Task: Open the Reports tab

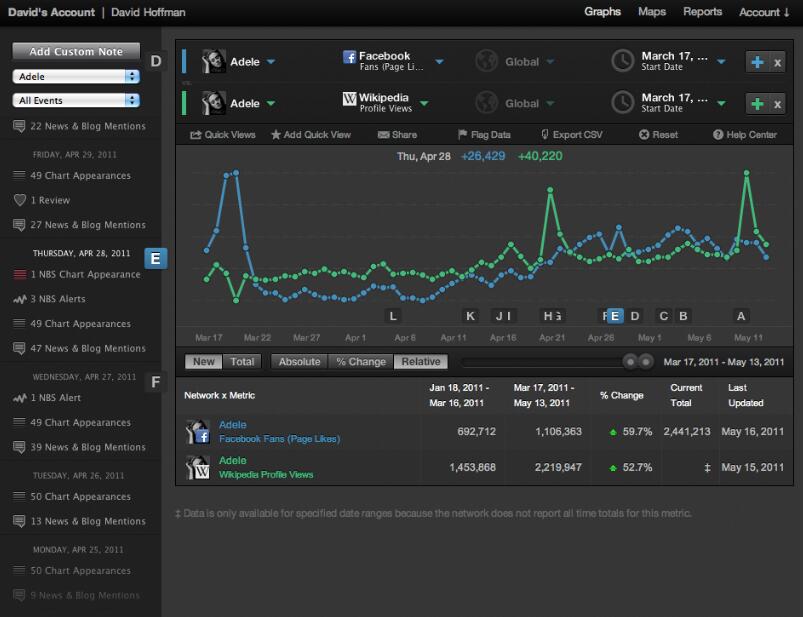Action: [x=702, y=12]
